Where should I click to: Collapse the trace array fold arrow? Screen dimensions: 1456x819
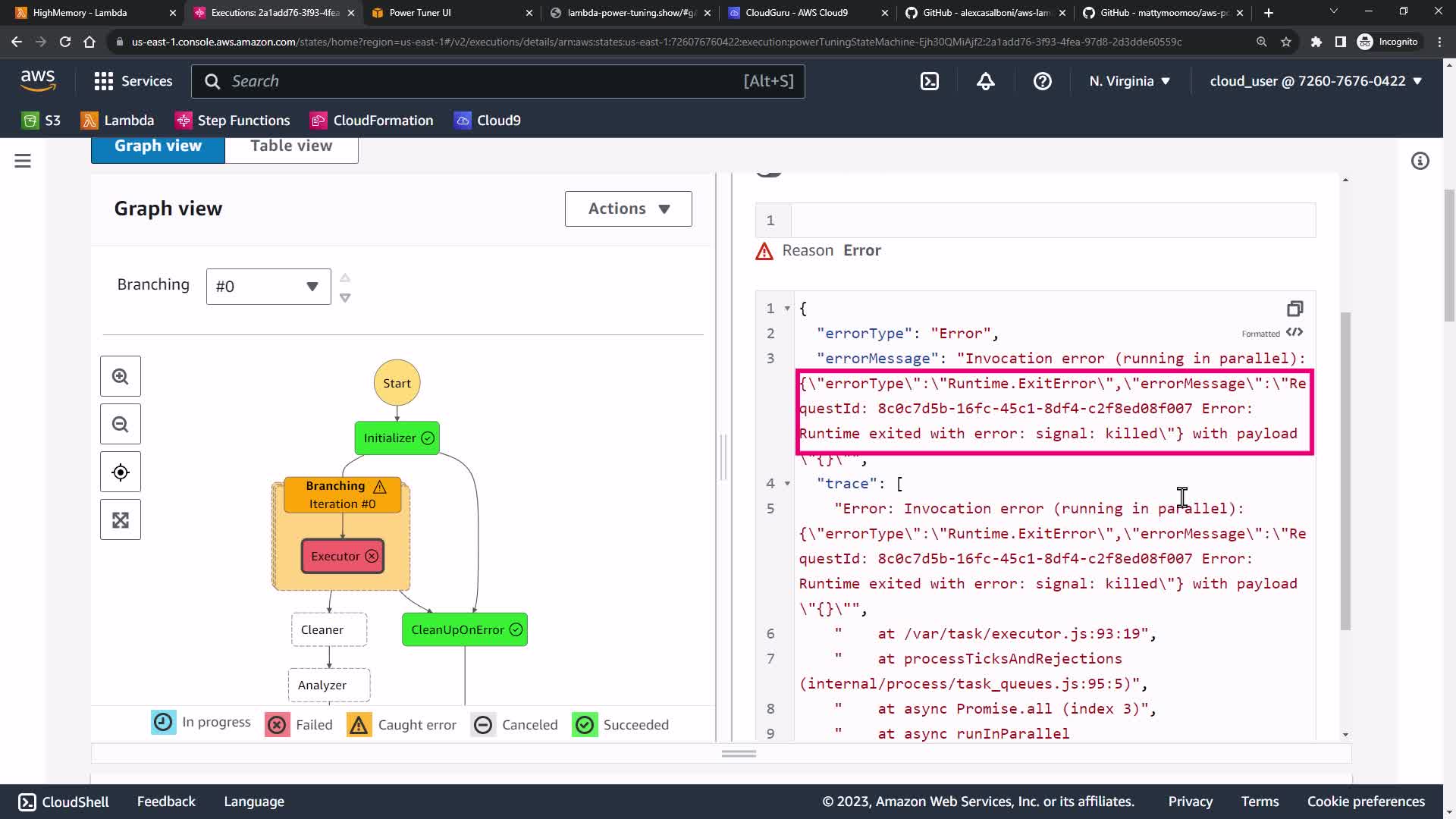[787, 484]
